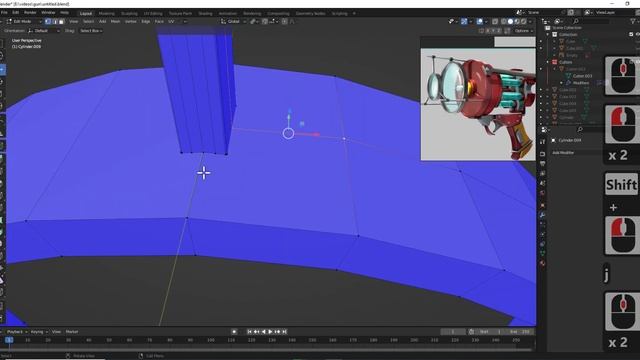Viewport: 640px width, 360px height.
Task: Click the red X-axis gizmo handle
Action: click(316, 134)
